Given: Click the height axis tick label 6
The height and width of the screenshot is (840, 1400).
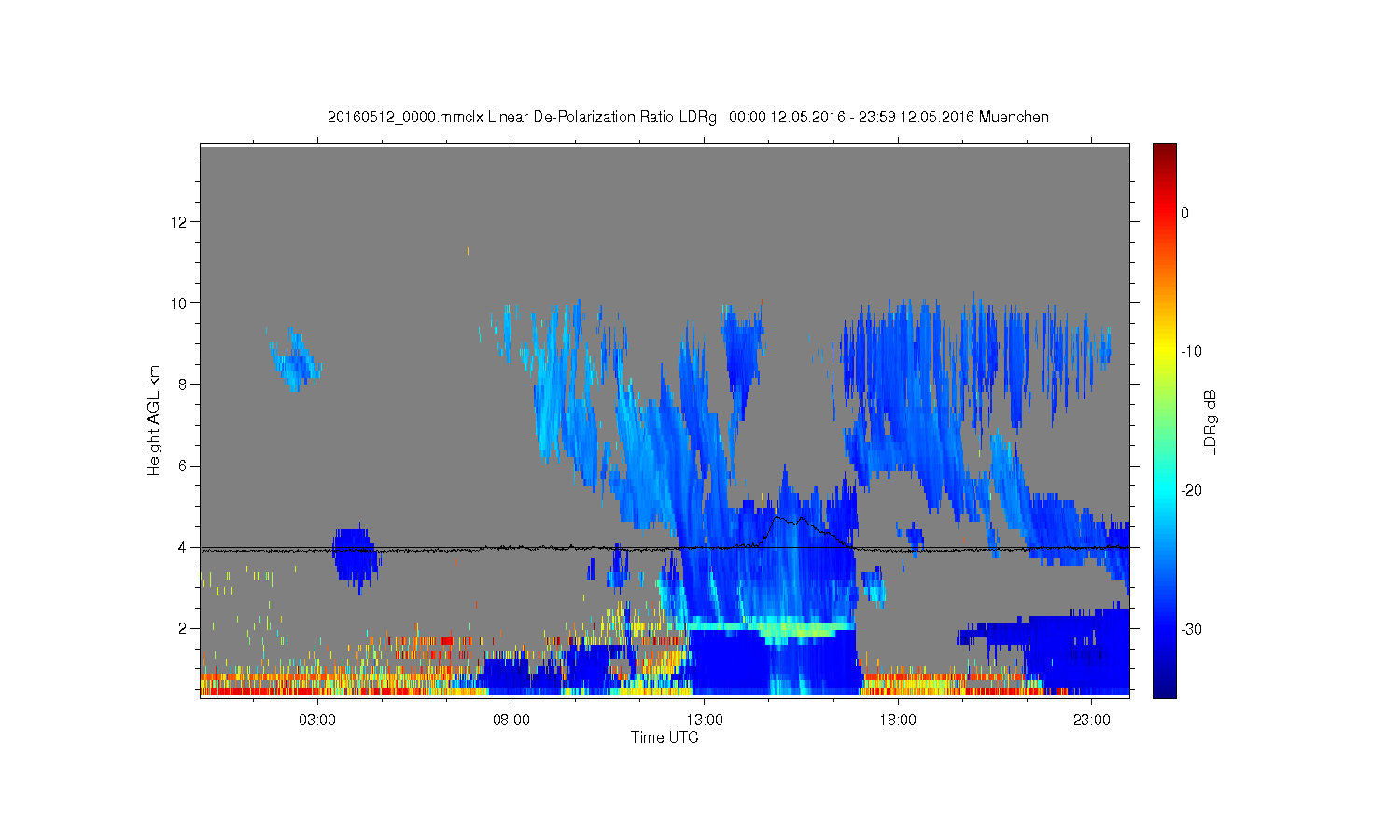Looking at the screenshot, I should pyautogui.click(x=184, y=466).
